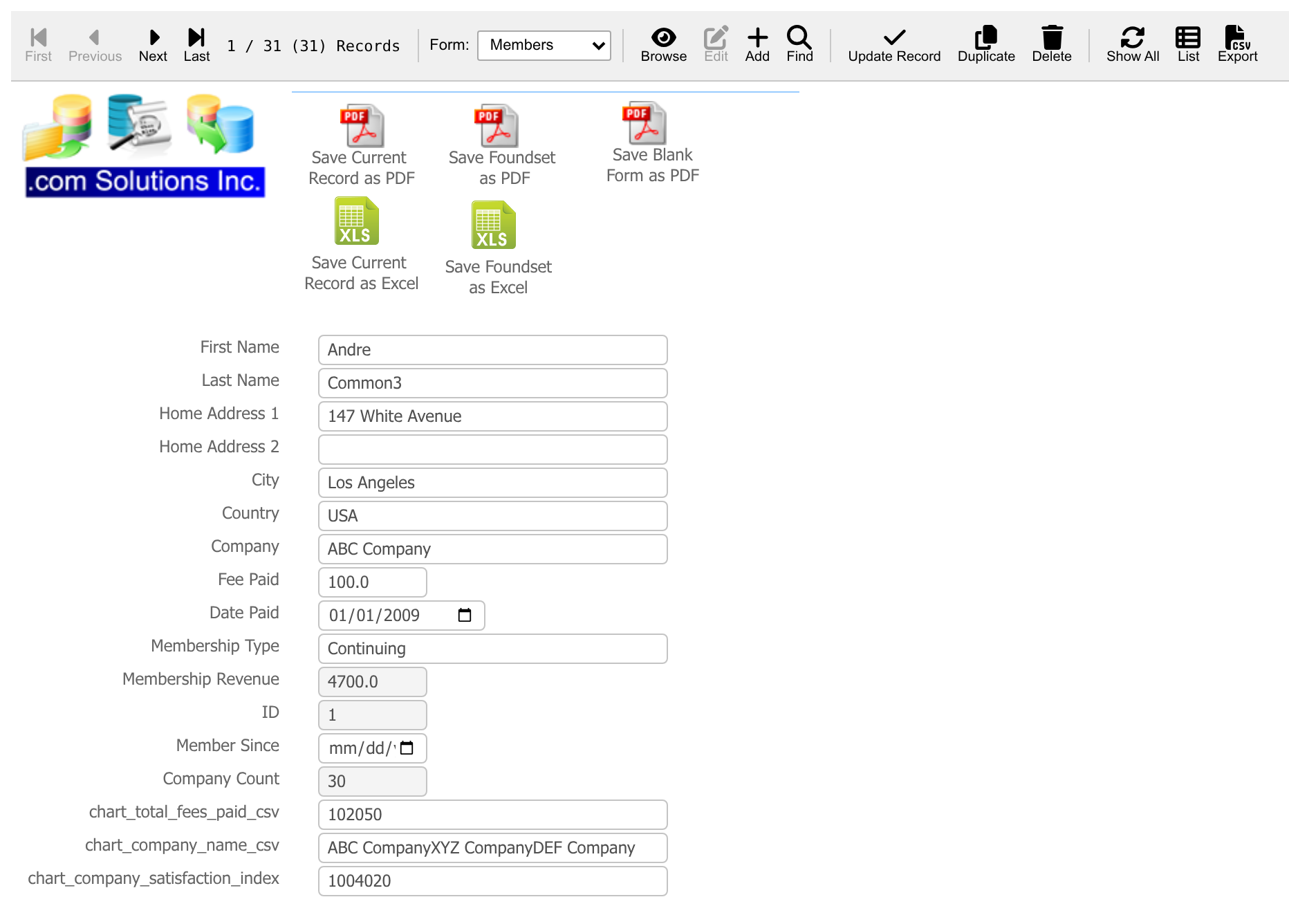Go to the Next record
1289x924 pixels.
coord(153,45)
